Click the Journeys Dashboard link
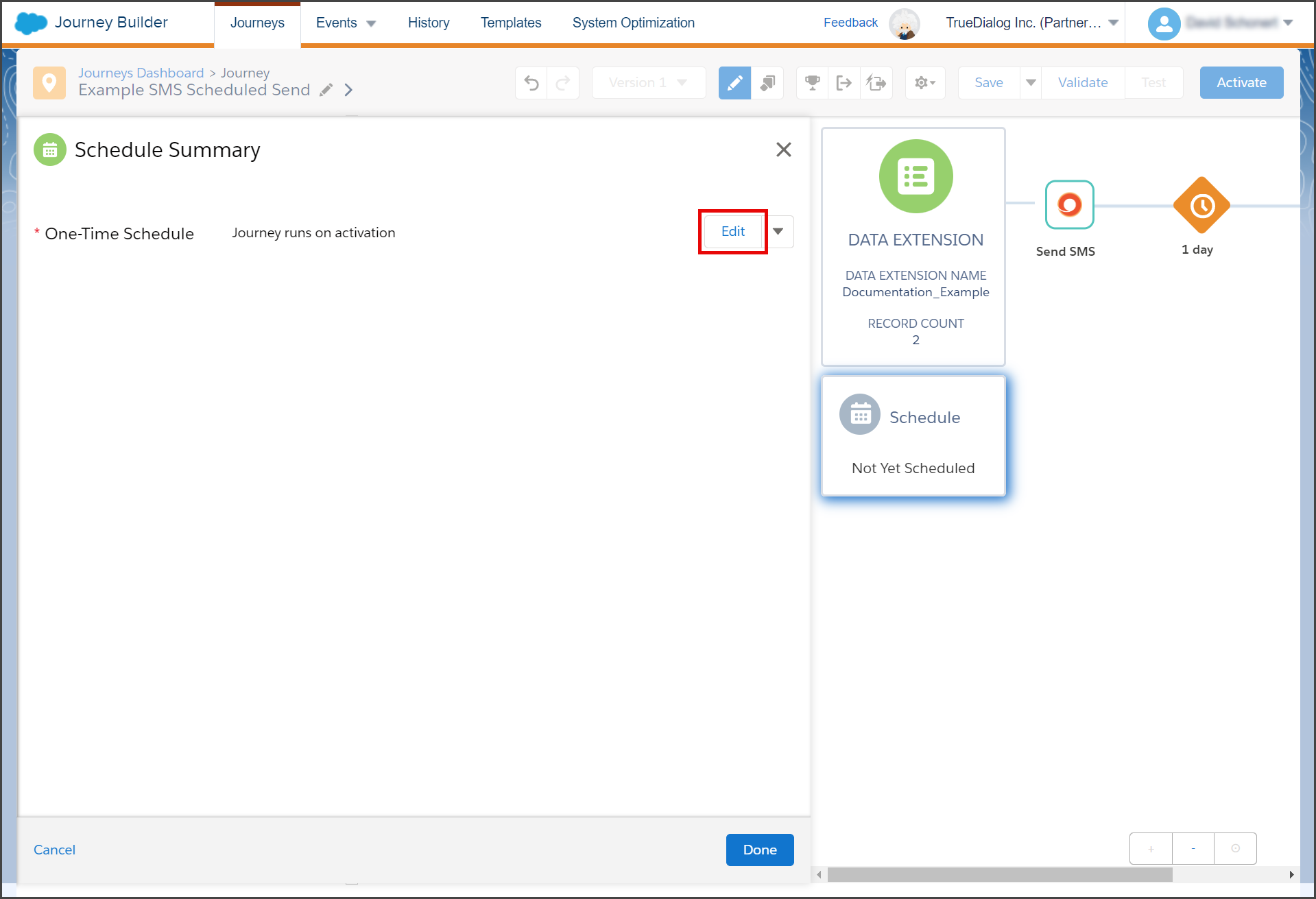Screen dimensions: 1316x899 [x=141, y=73]
